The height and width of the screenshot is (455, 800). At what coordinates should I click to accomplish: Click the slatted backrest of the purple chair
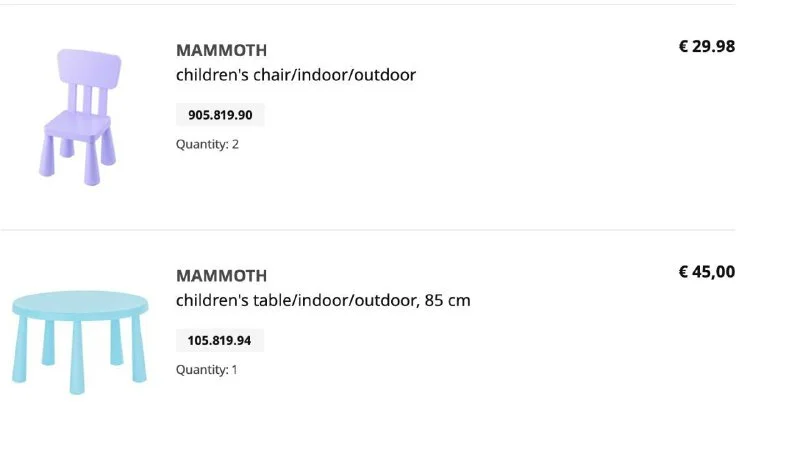[86, 80]
